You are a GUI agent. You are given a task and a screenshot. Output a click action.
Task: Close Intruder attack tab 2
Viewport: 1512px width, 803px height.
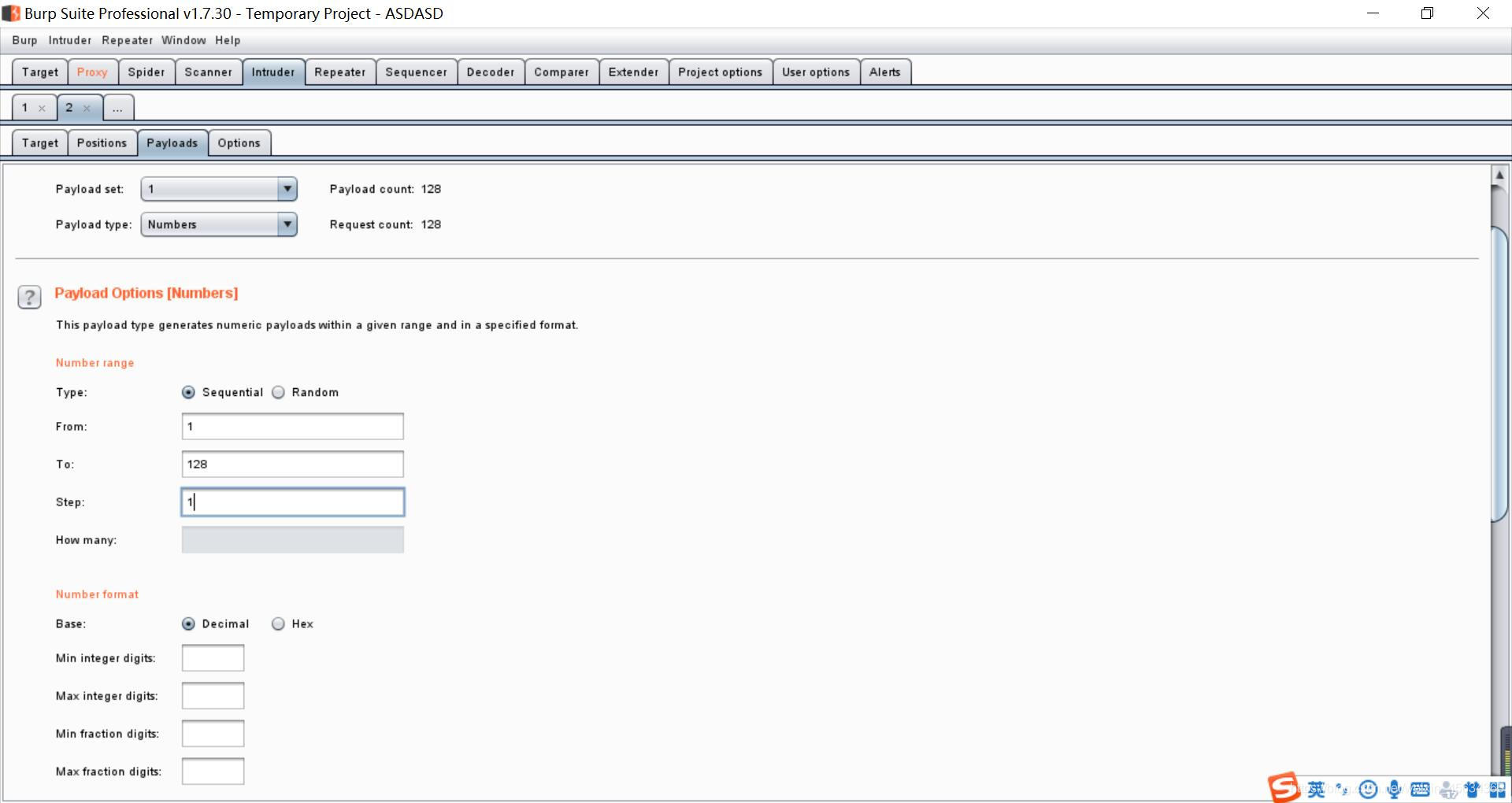[87, 109]
